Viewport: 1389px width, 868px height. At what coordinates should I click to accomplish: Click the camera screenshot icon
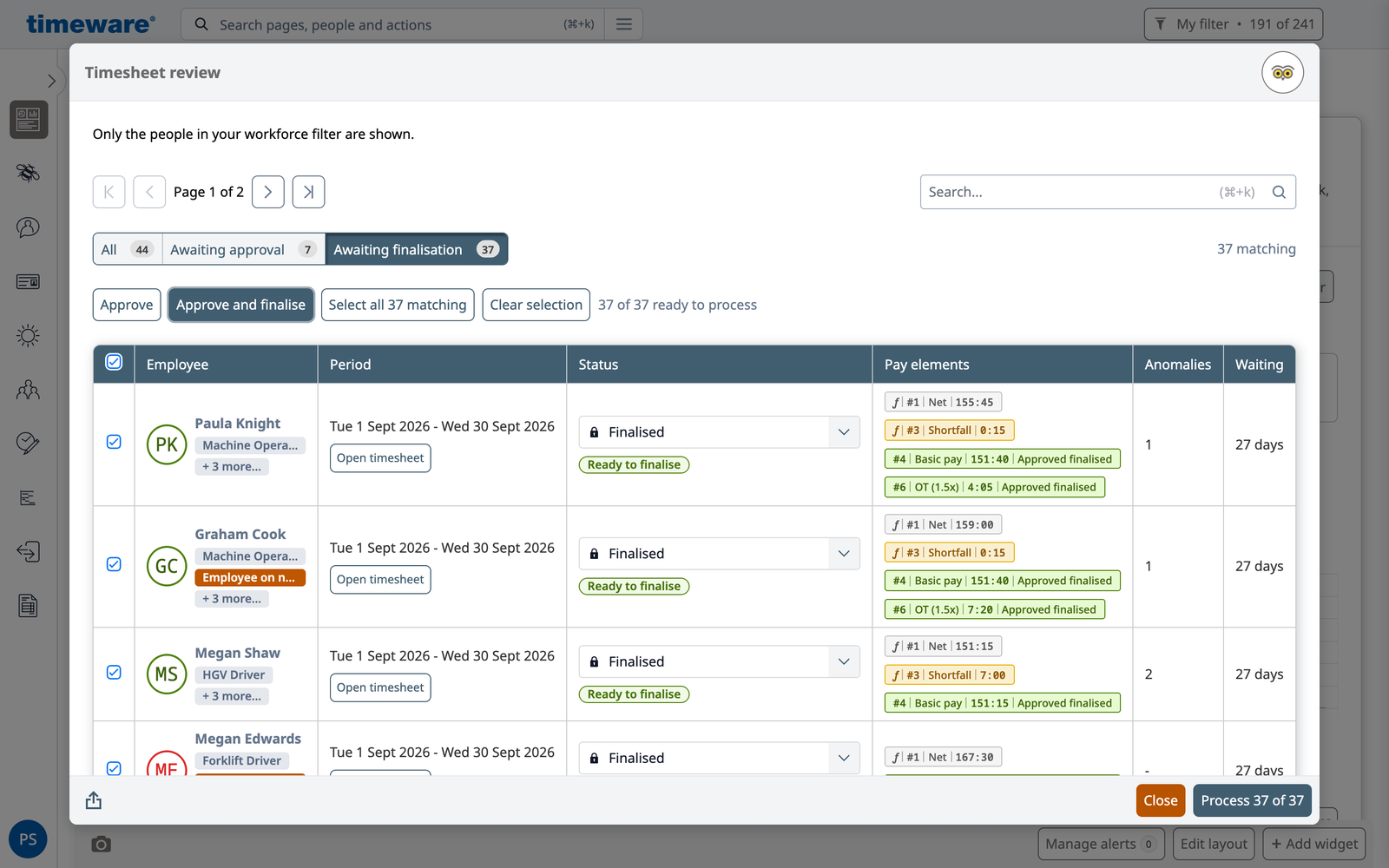click(x=102, y=844)
